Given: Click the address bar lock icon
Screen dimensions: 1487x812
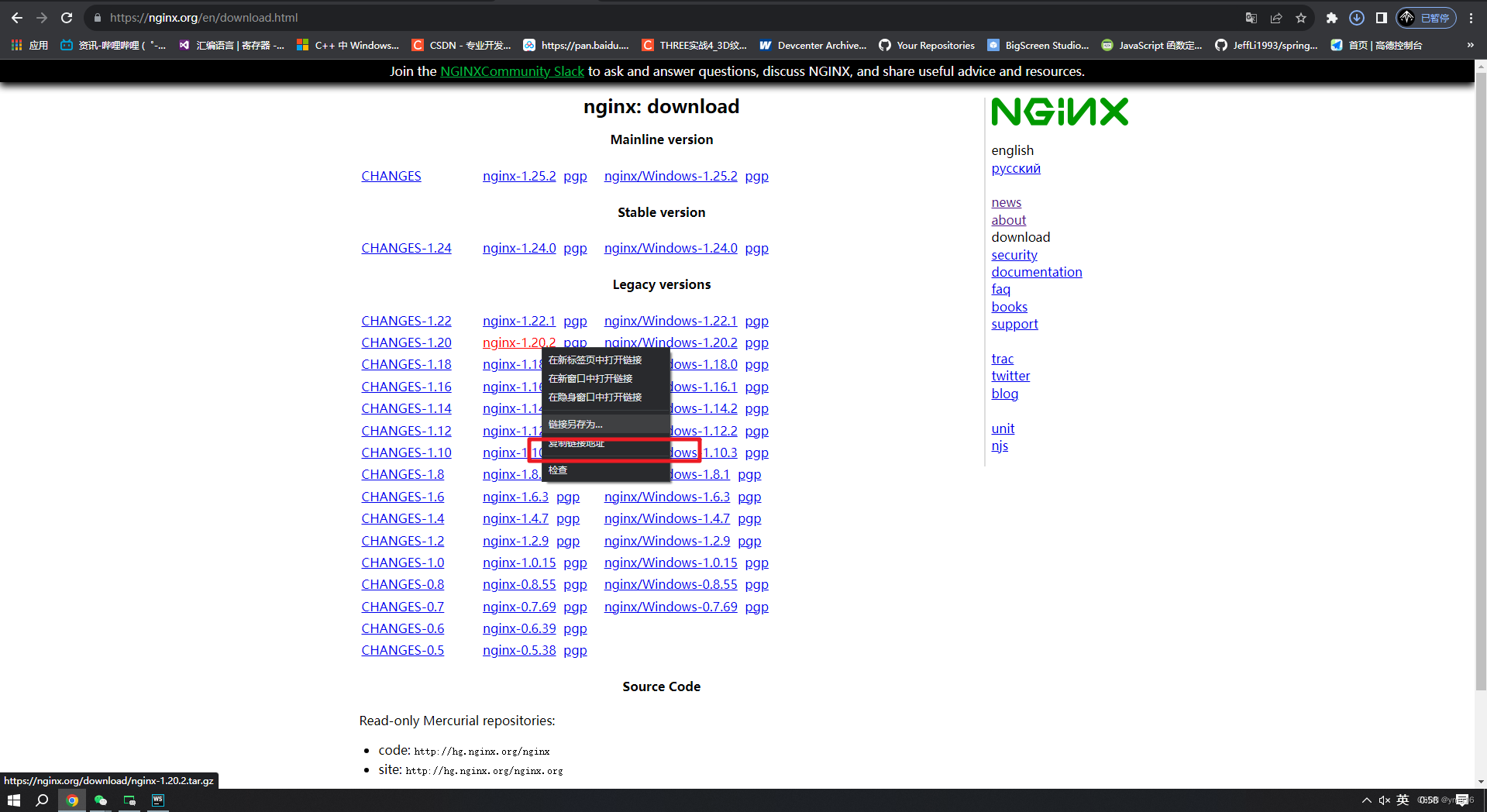Looking at the screenshot, I should tap(98, 18).
